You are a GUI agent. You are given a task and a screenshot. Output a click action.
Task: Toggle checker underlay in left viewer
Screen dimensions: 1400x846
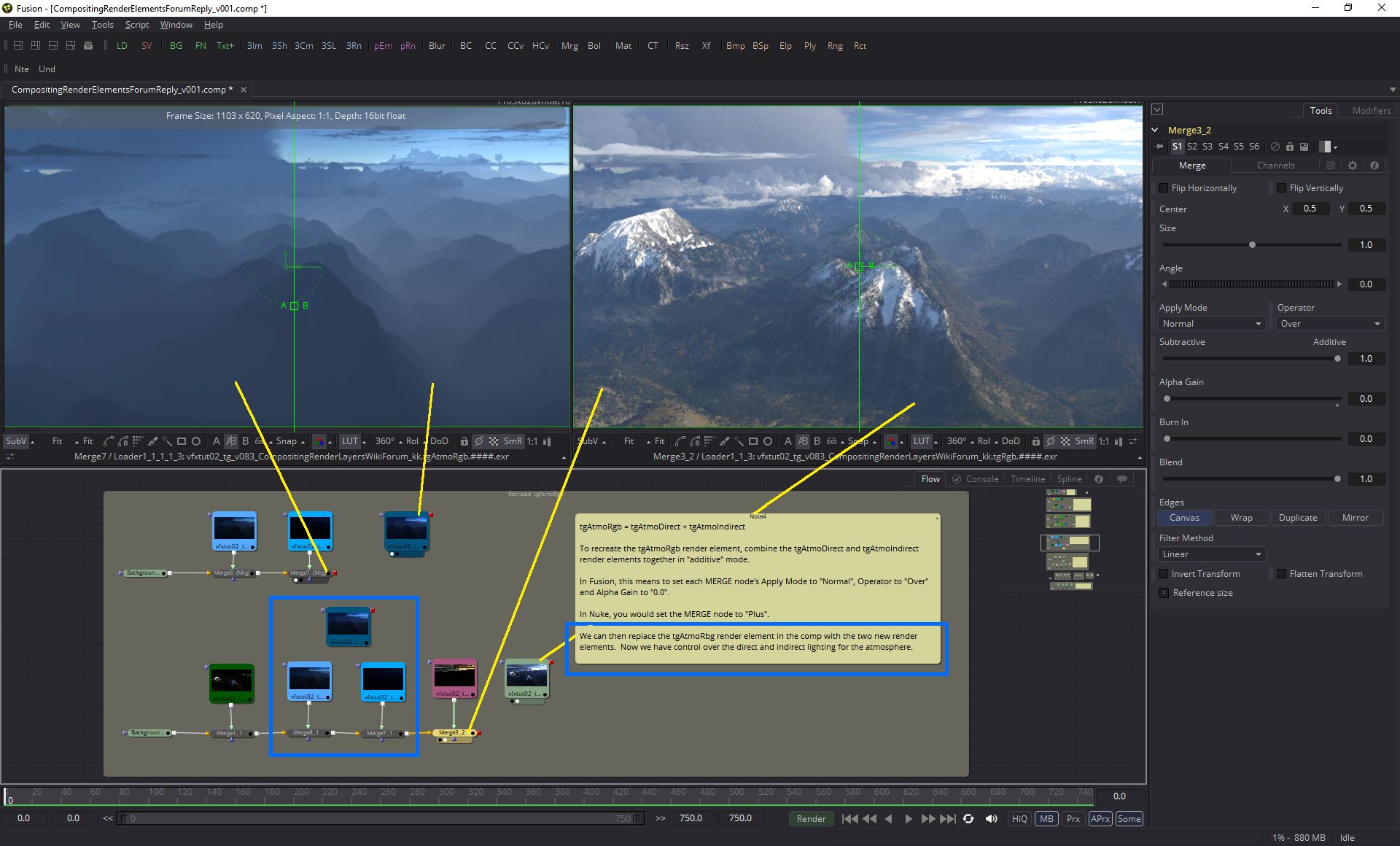[x=494, y=441]
